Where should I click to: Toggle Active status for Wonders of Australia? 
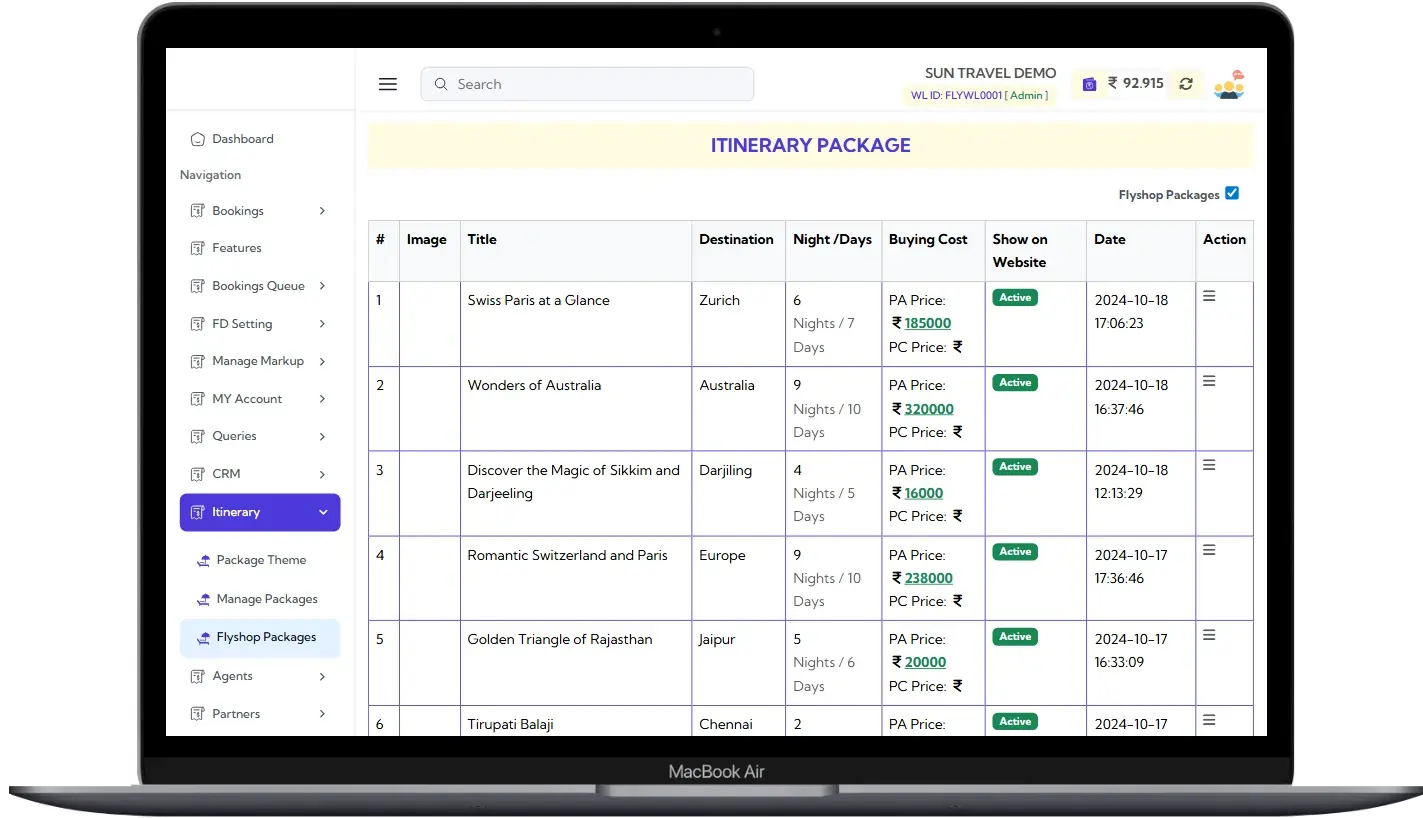tap(1014, 382)
